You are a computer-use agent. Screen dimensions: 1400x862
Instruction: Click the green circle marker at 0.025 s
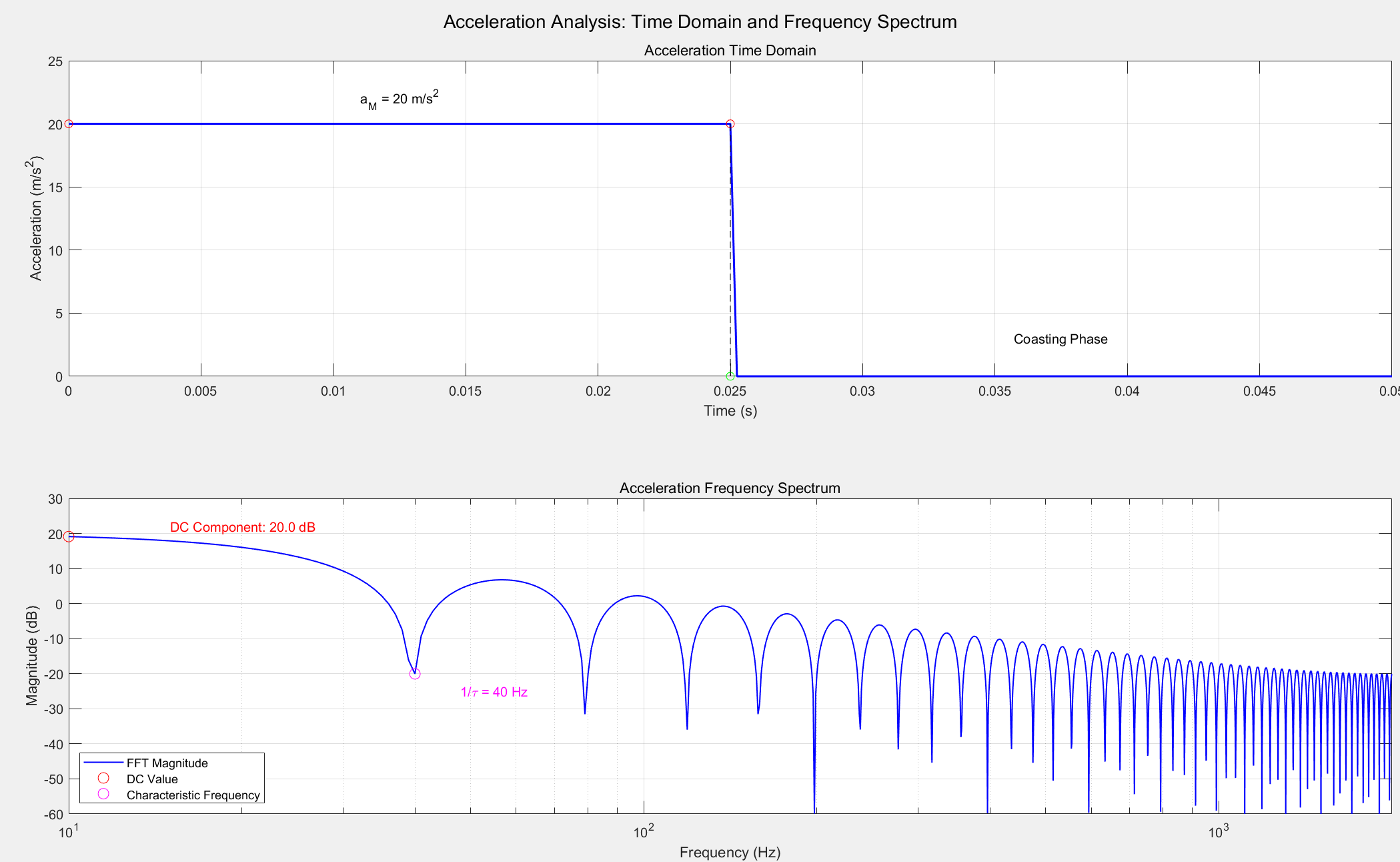(x=730, y=376)
